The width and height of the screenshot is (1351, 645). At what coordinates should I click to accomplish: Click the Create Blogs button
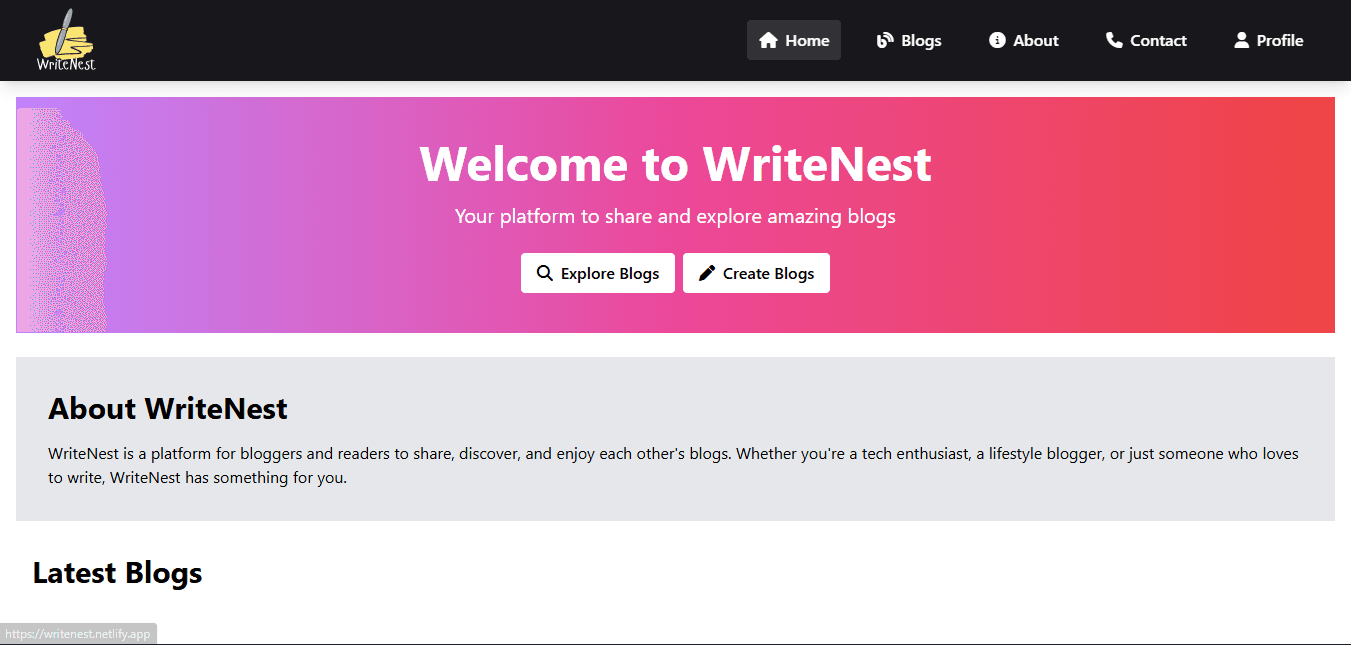point(756,272)
